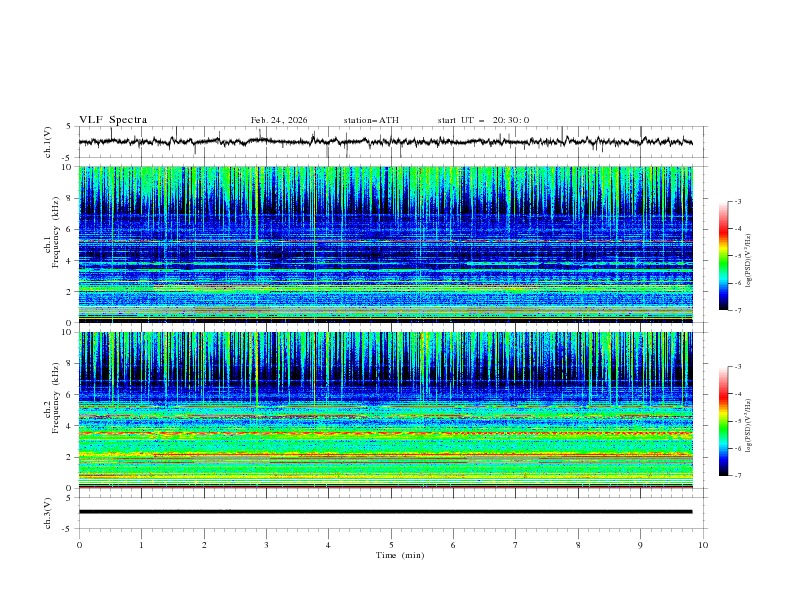Select the date text 'Feb. 24, 2026'
Image resolution: width=792 pixels, height=612 pixels.
click(x=279, y=120)
